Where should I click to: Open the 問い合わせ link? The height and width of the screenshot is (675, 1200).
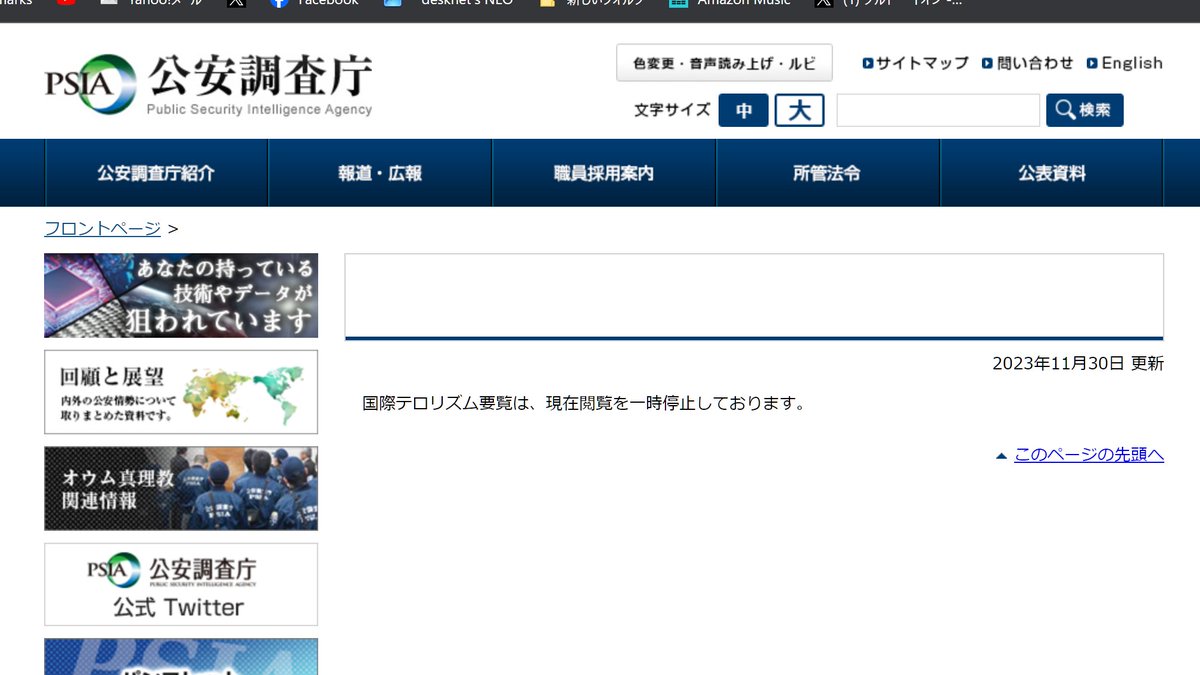coord(1035,63)
